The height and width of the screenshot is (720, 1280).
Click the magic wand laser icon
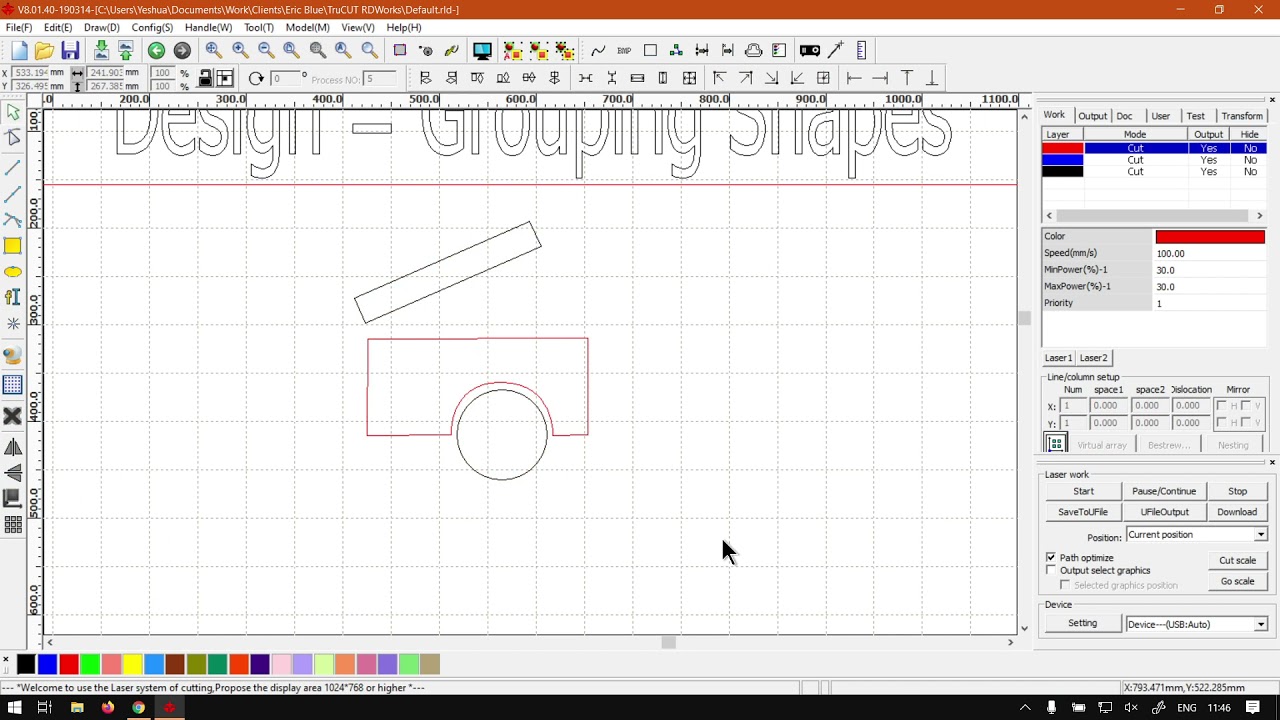pos(836,51)
